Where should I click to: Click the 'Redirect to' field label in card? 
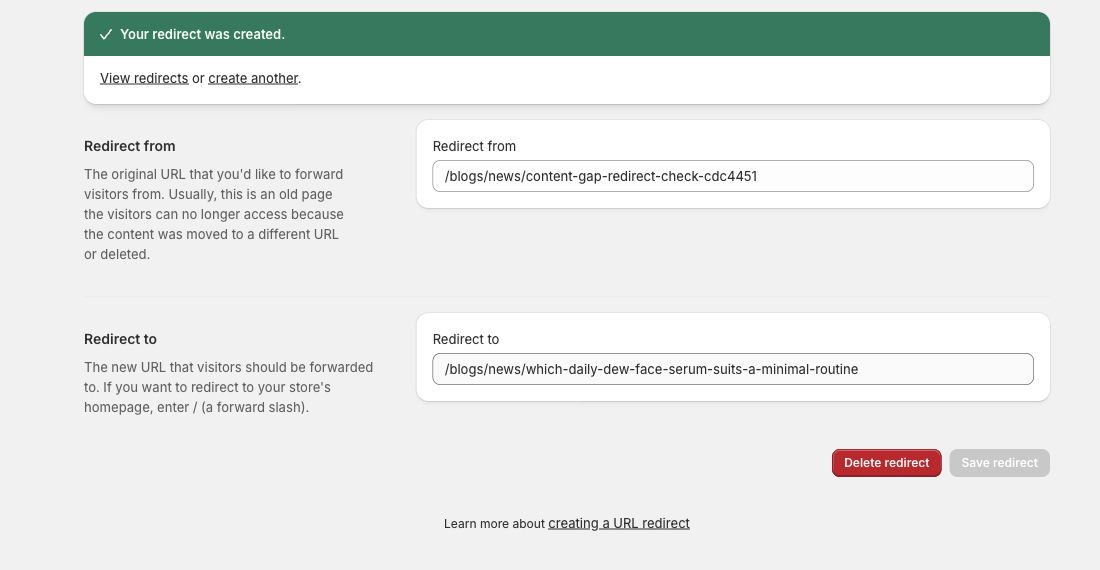tap(466, 339)
